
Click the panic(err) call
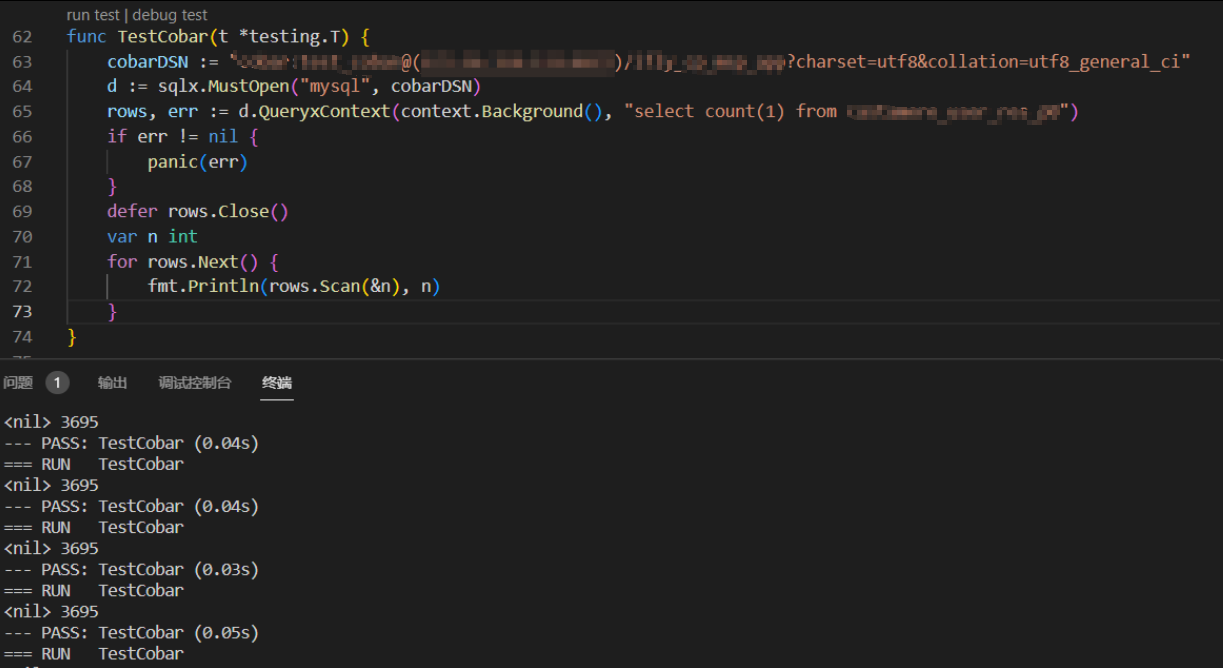point(198,162)
